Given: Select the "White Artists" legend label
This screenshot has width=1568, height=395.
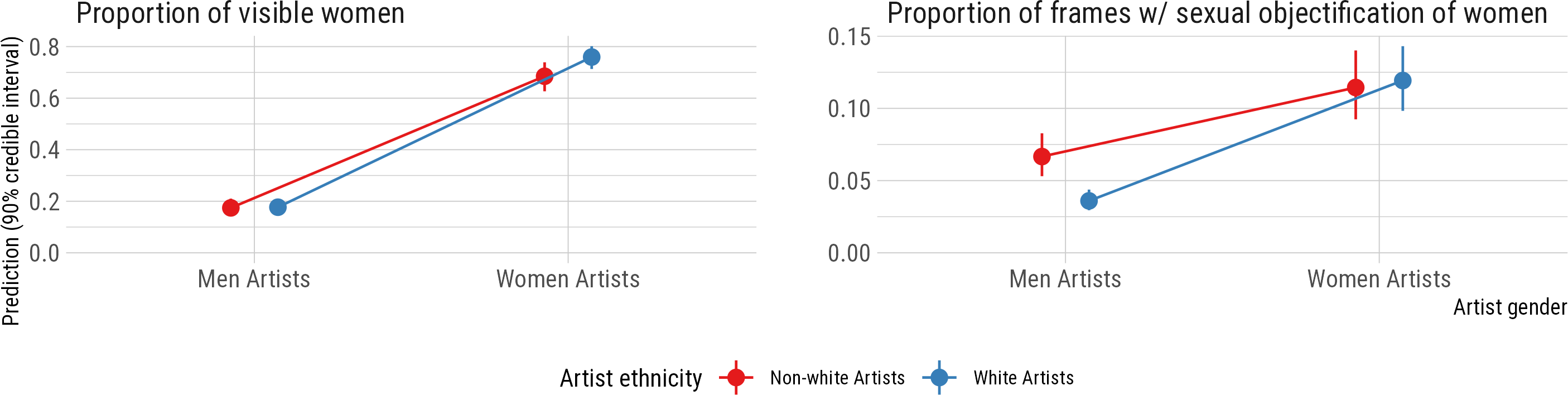Looking at the screenshot, I should (x=1023, y=378).
